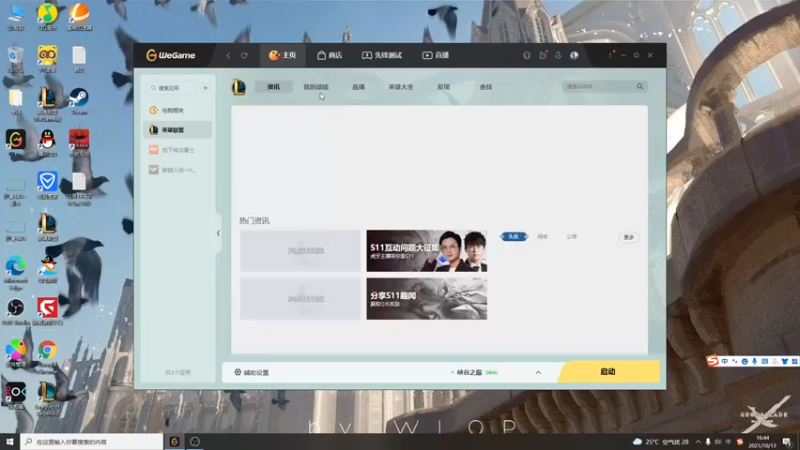Open the WeGame desktop shortcut icon
This screenshot has height=450, width=800.
tap(16, 143)
